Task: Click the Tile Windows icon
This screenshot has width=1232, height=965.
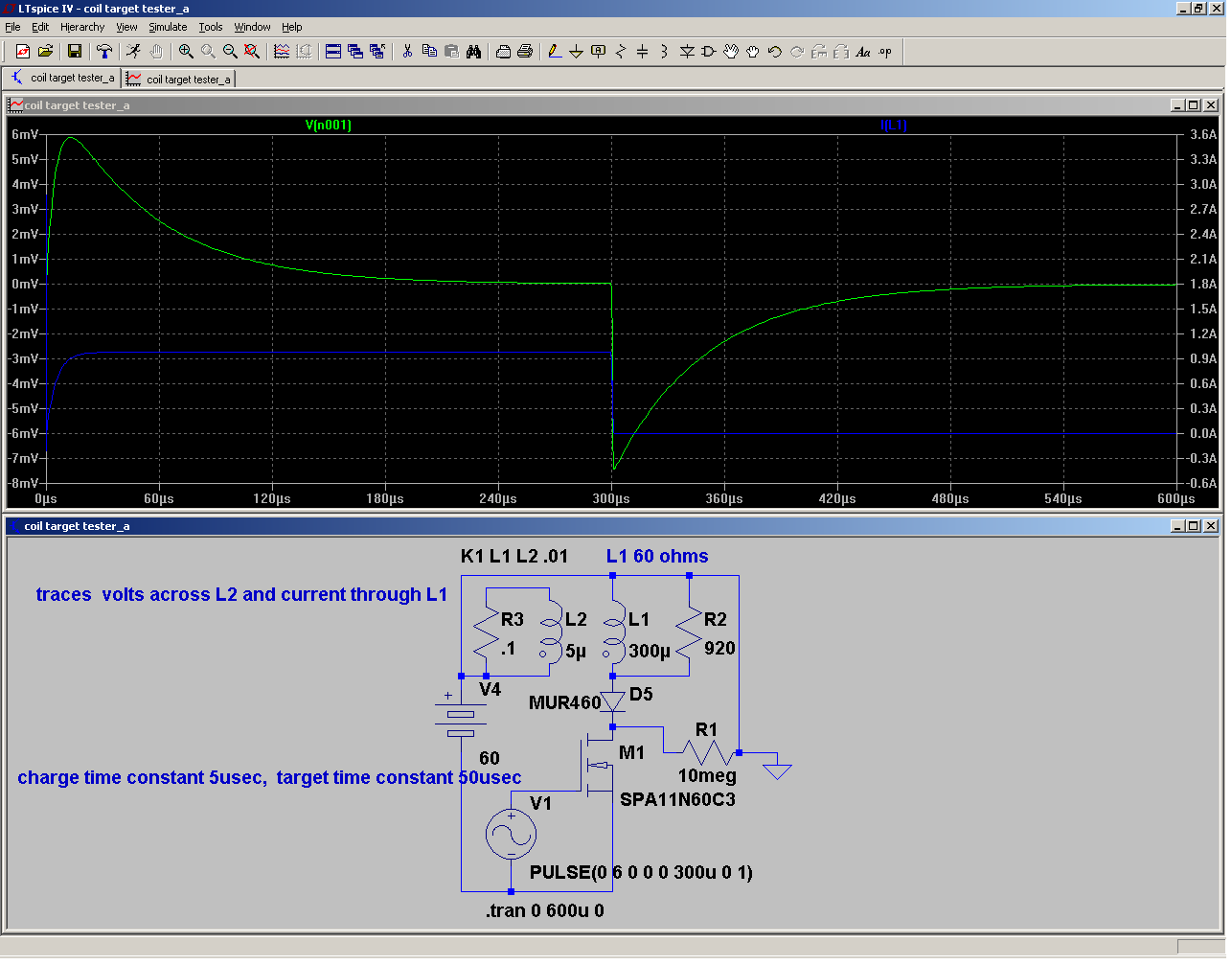Action: click(x=333, y=52)
